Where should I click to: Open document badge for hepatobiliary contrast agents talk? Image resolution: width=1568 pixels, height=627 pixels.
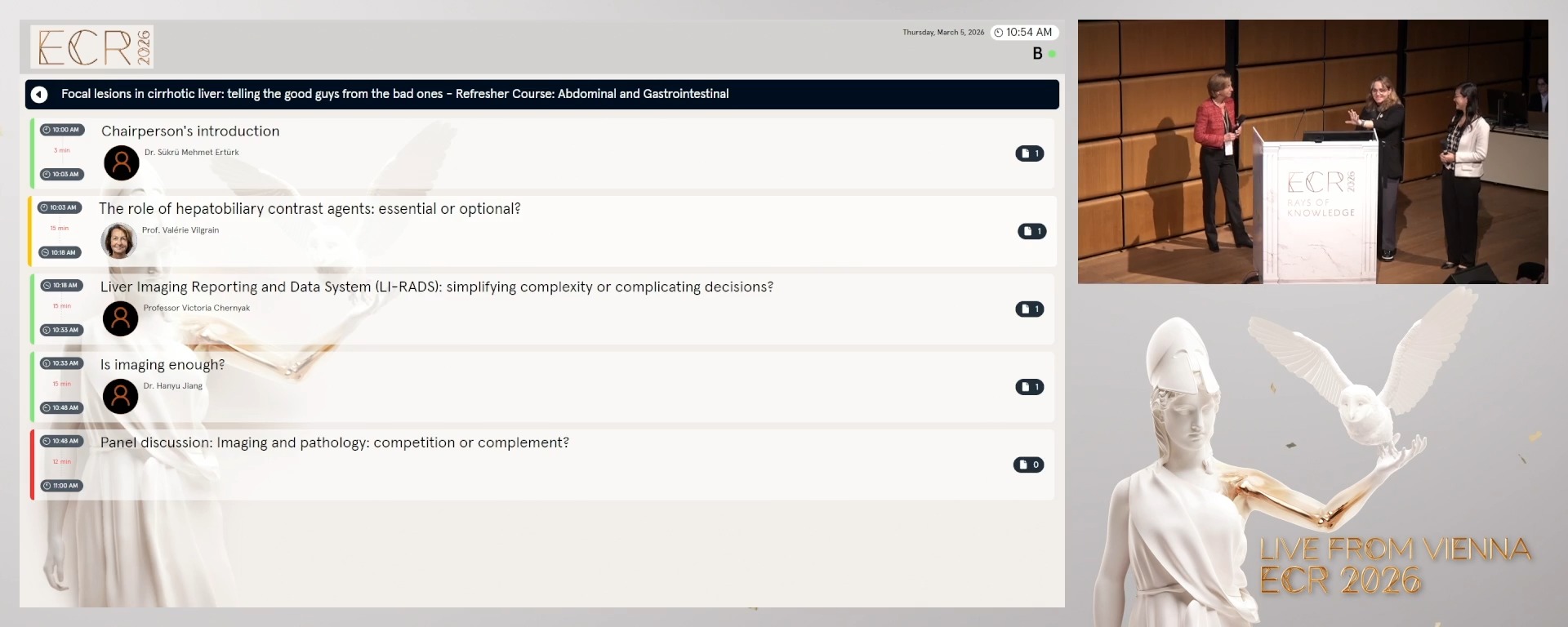pyautogui.click(x=1031, y=231)
